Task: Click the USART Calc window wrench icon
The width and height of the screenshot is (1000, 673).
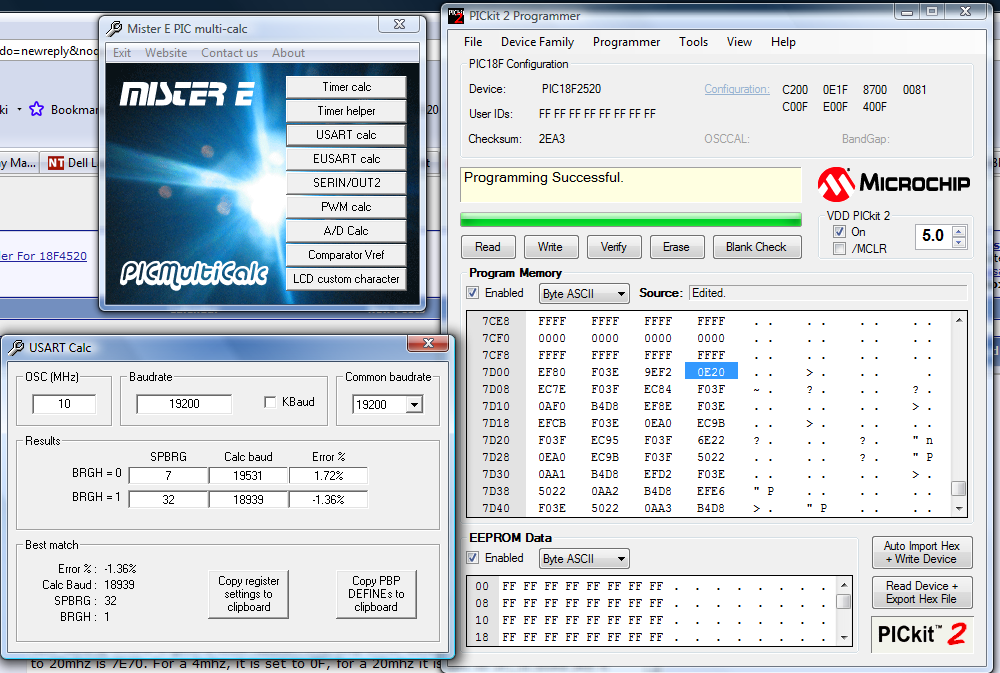Action: click(x=17, y=348)
